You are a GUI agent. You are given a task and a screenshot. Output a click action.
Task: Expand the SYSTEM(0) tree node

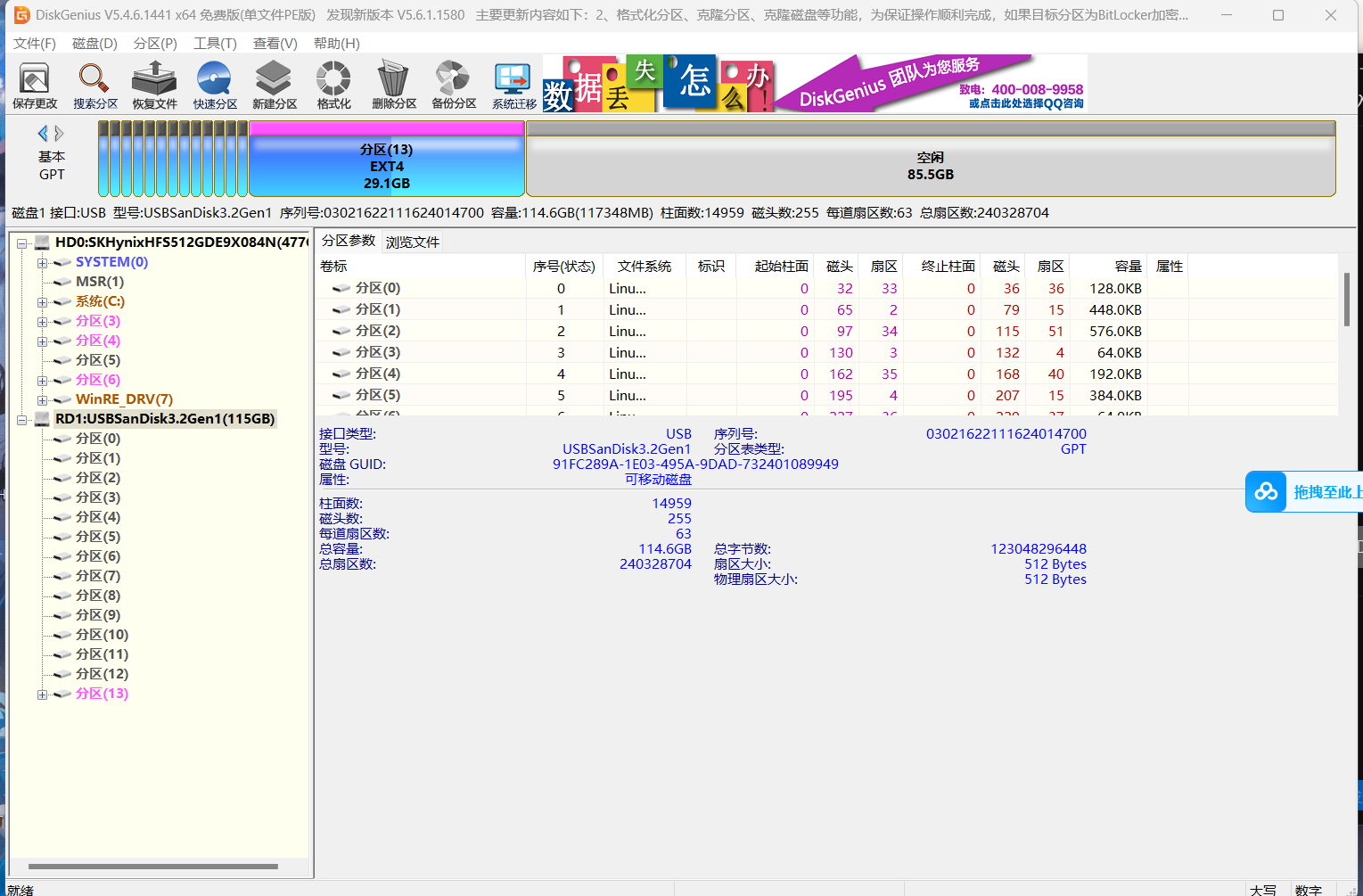click(x=42, y=262)
